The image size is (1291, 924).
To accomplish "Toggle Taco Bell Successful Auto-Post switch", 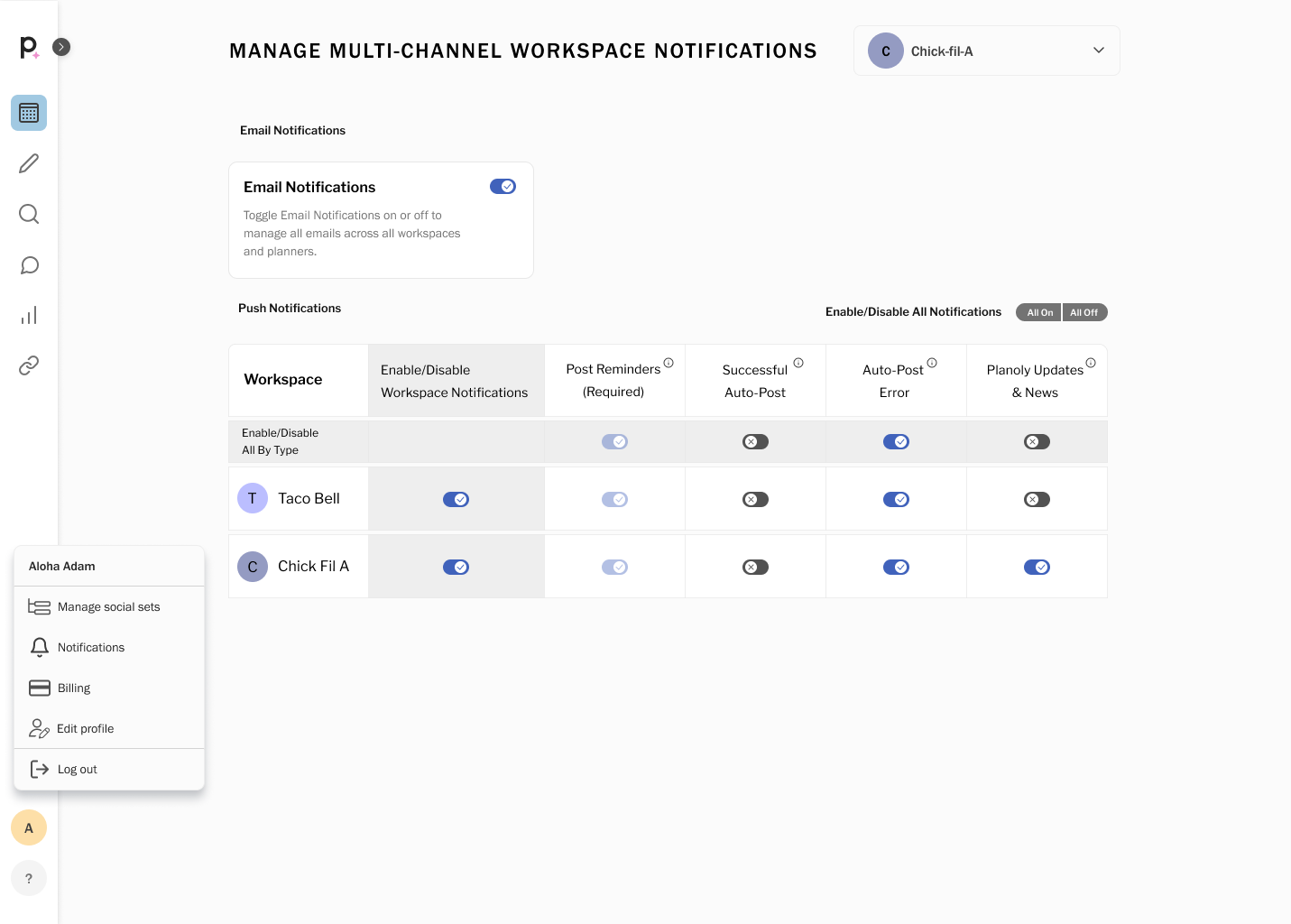I will [755, 499].
